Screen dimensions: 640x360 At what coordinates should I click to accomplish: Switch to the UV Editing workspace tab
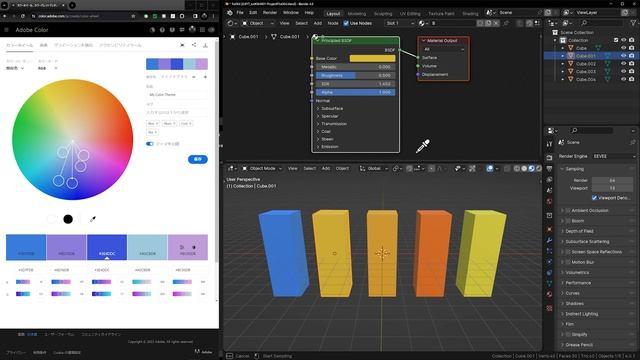[x=410, y=13]
